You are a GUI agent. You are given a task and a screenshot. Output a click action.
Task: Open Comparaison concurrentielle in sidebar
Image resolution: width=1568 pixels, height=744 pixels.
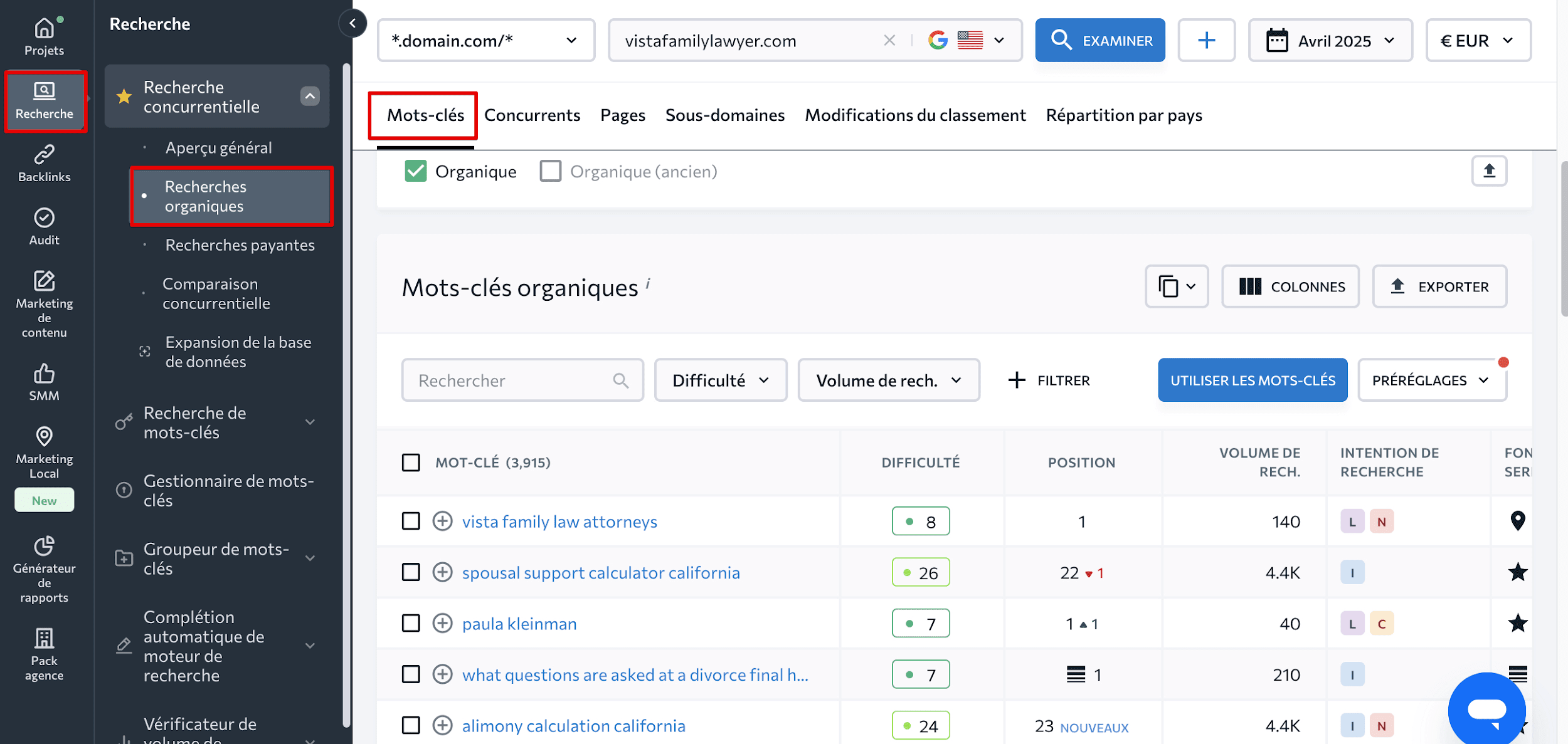tap(216, 293)
